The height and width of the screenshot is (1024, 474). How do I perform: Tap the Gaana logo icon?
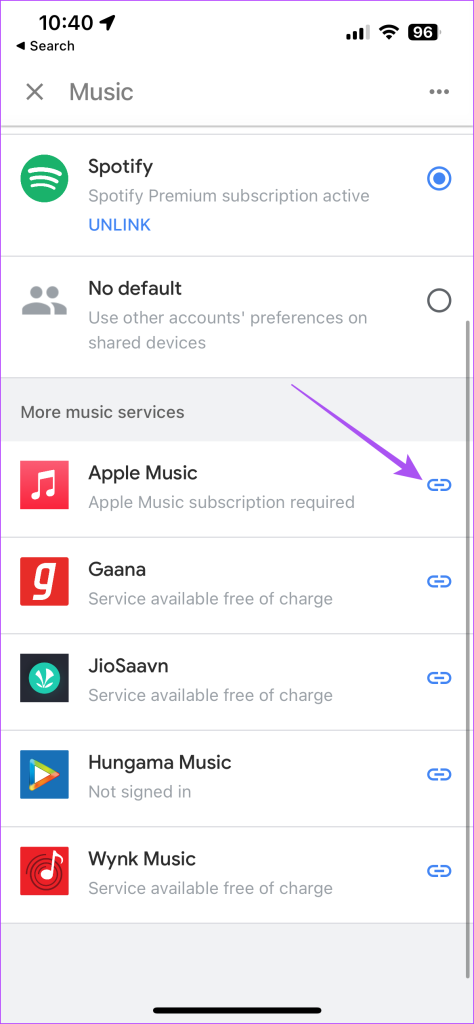tap(44, 581)
